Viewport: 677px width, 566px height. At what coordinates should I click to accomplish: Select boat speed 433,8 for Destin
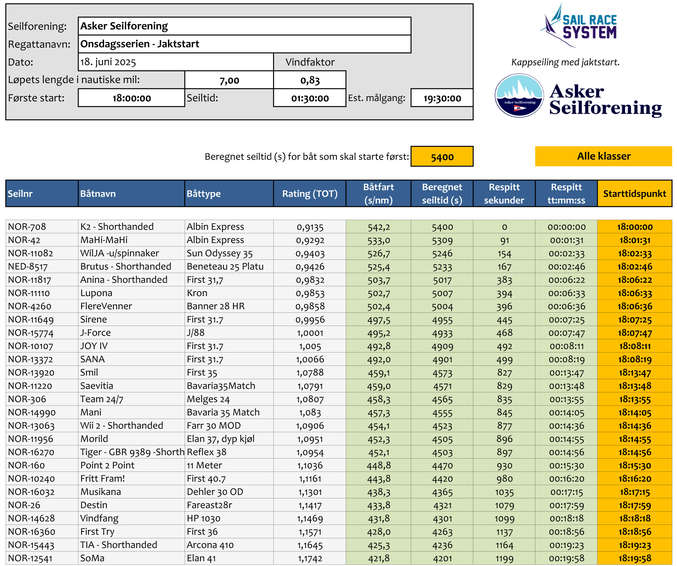(378, 505)
